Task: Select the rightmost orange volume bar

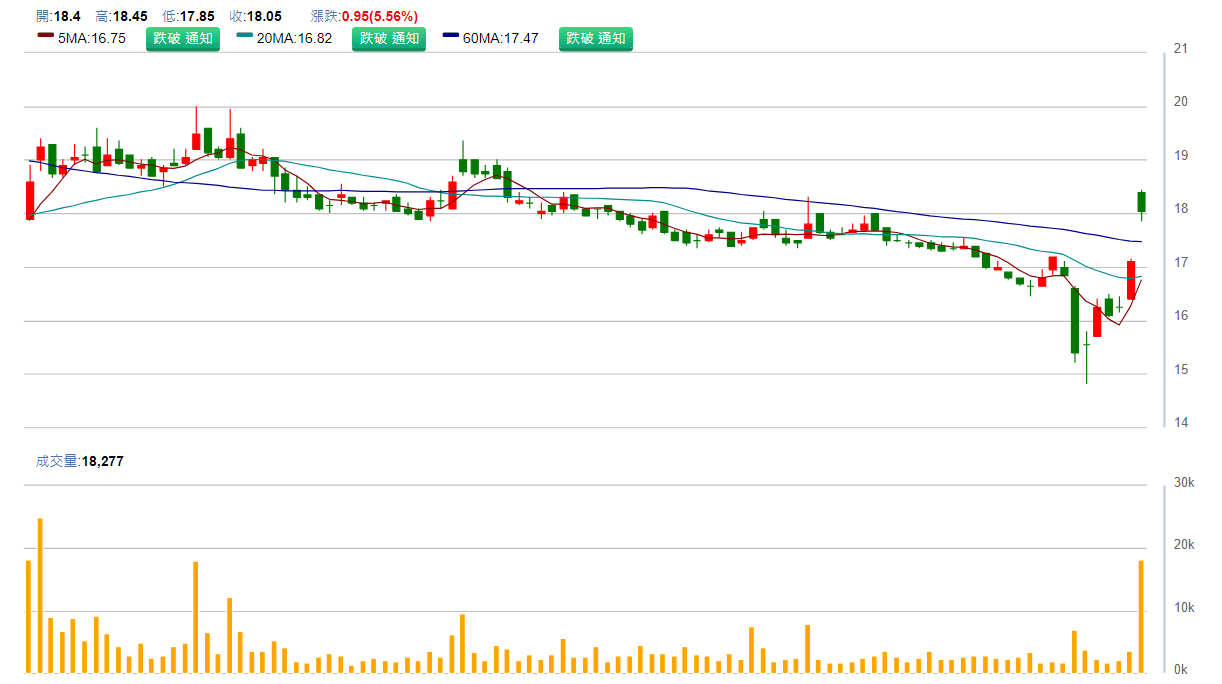Action: tap(1141, 616)
